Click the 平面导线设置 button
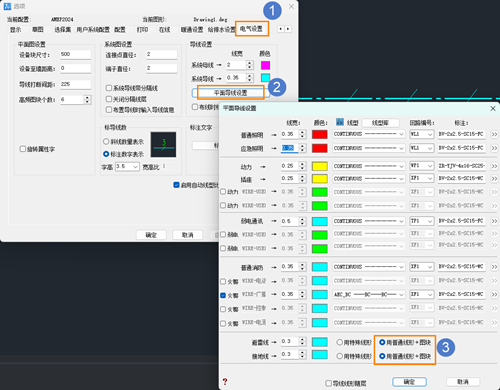This screenshot has height=390, width=500. pyautogui.click(x=230, y=93)
